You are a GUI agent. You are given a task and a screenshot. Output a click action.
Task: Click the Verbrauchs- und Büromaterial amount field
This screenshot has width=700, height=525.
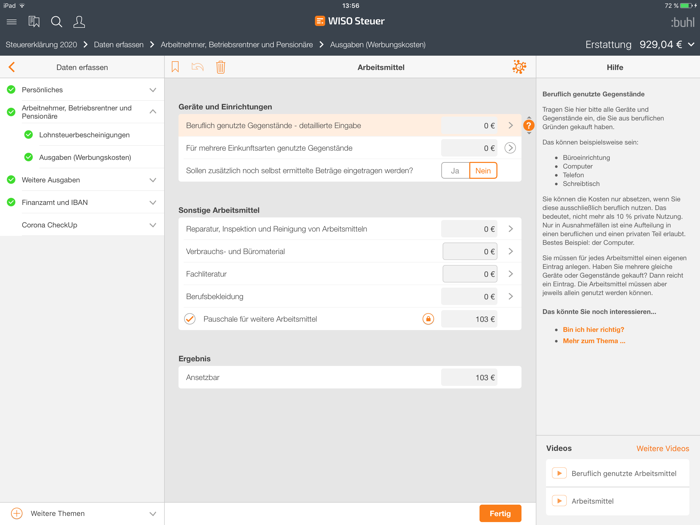point(470,251)
